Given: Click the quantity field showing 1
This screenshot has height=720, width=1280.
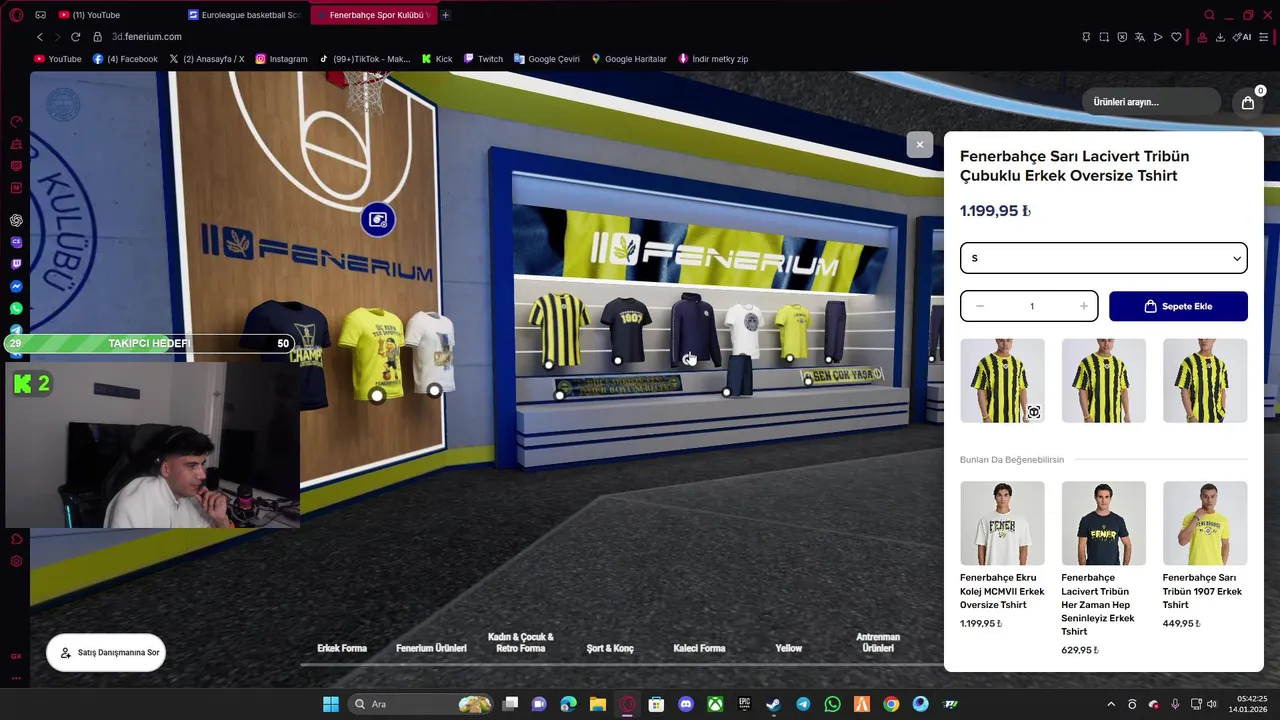Looking at the screenshot, I should [x=1031, y=306].
